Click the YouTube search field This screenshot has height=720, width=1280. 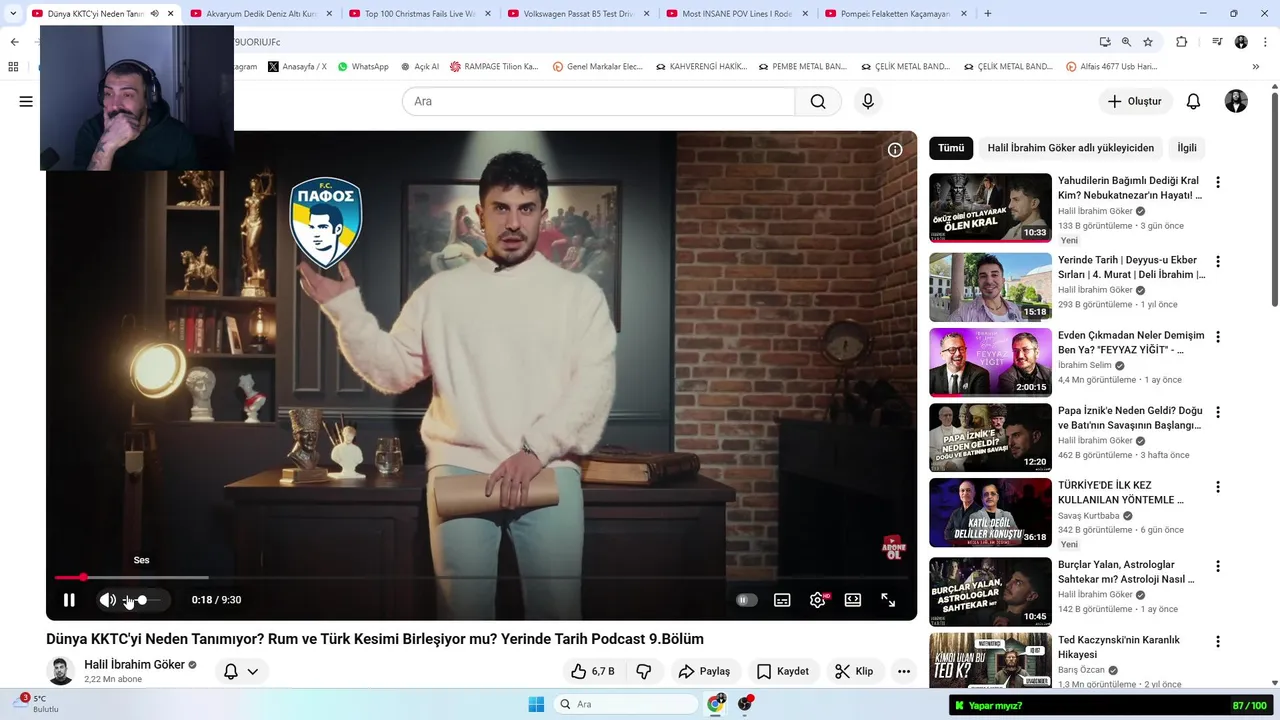[598, 101]
